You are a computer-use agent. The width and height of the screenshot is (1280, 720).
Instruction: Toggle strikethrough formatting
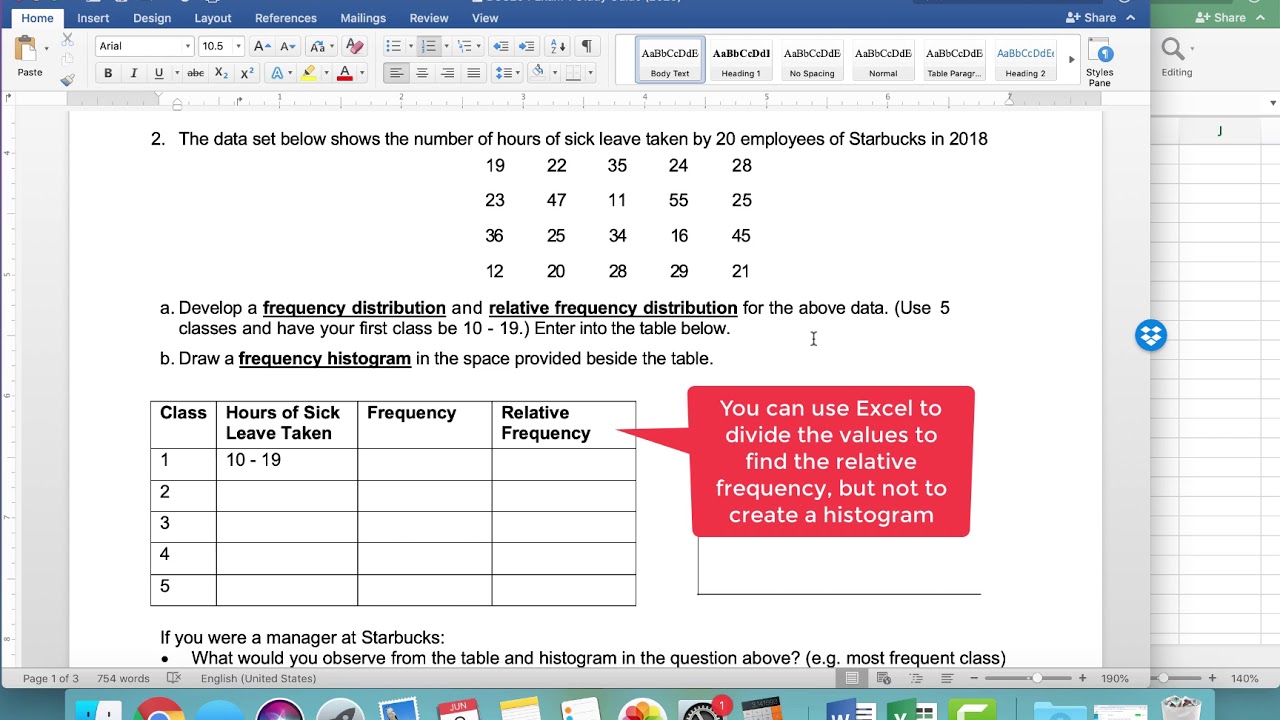coord(195,73)
